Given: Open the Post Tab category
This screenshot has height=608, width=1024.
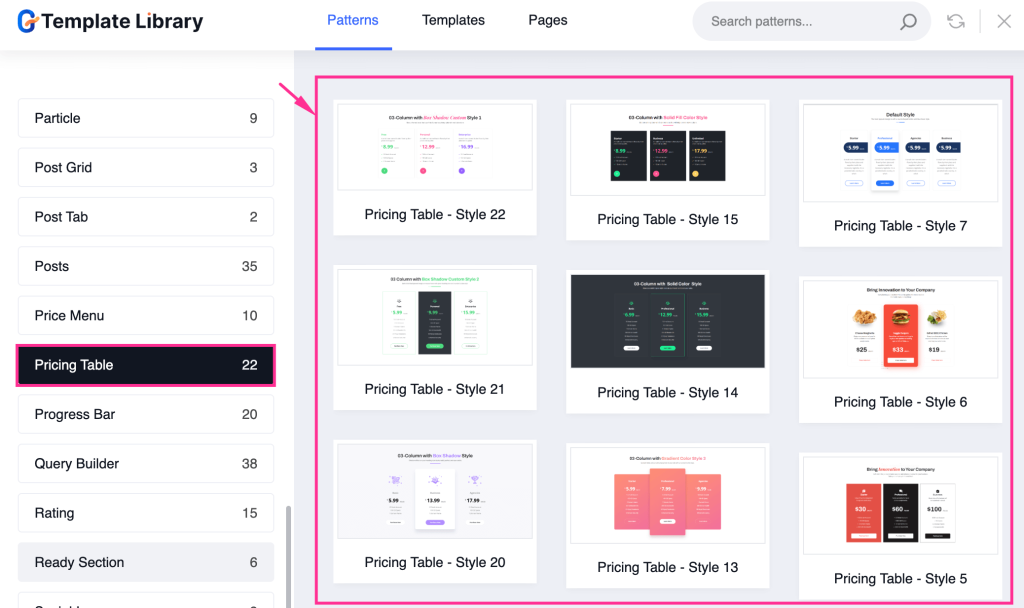Looking at the screenshot, I should click(146, 217).
